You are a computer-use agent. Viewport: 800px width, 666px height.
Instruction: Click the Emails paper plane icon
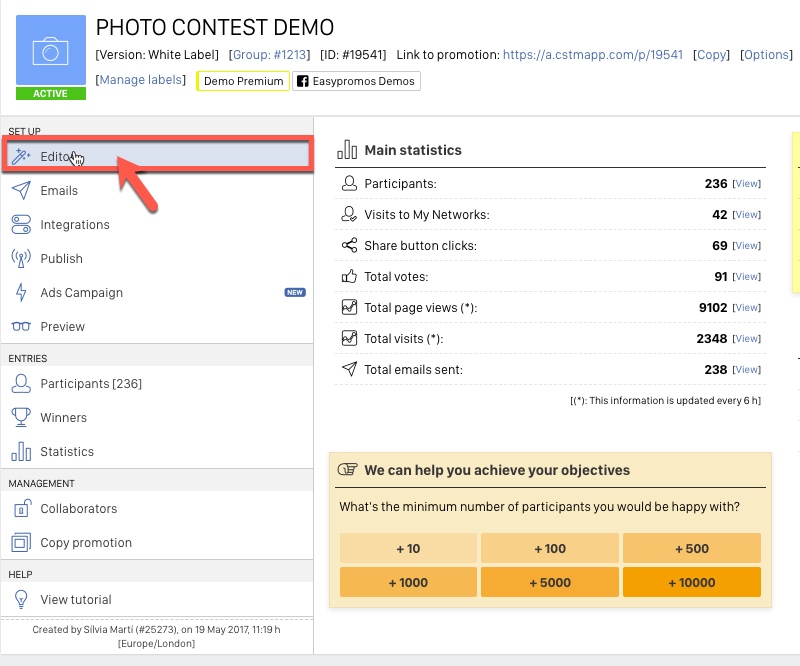point(21,190)
